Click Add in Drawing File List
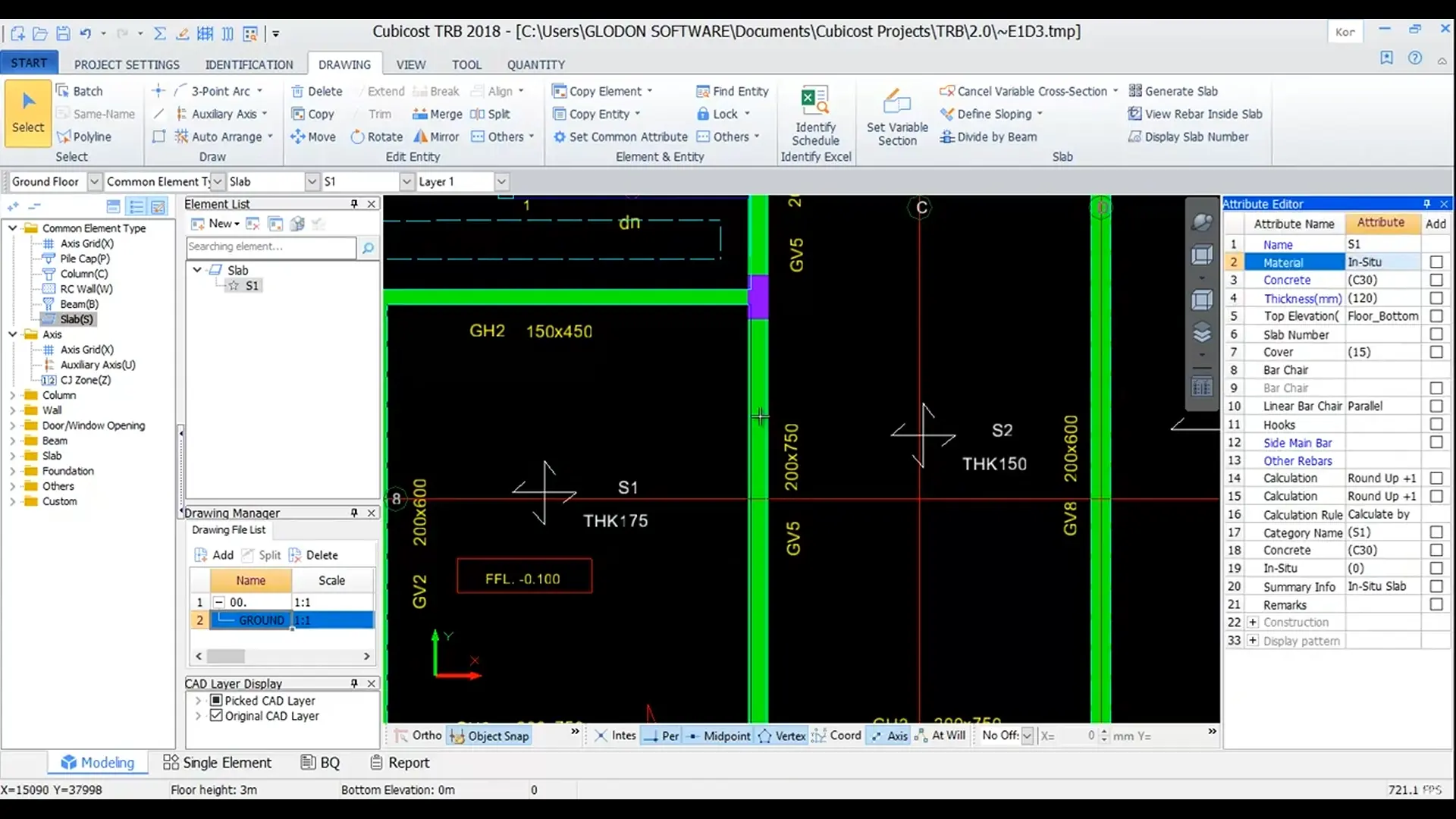The height and width of the screenshot is (819, 1456). pyautogui.click(x=213, y=555)
